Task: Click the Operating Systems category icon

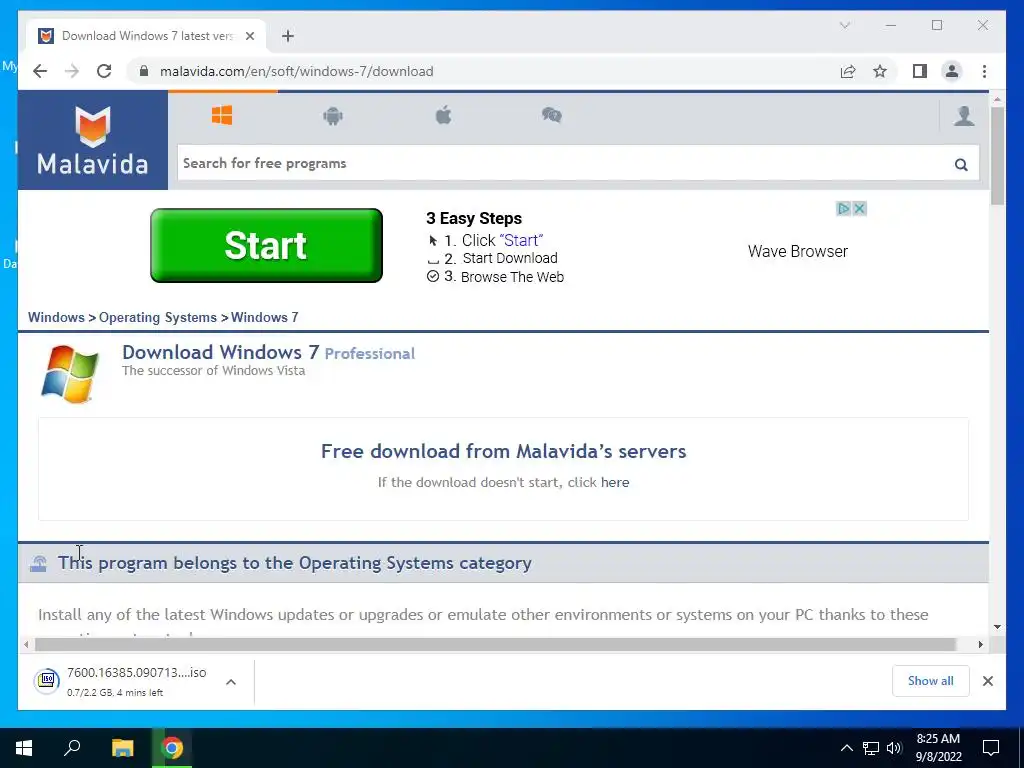Action: pos(39,564)
